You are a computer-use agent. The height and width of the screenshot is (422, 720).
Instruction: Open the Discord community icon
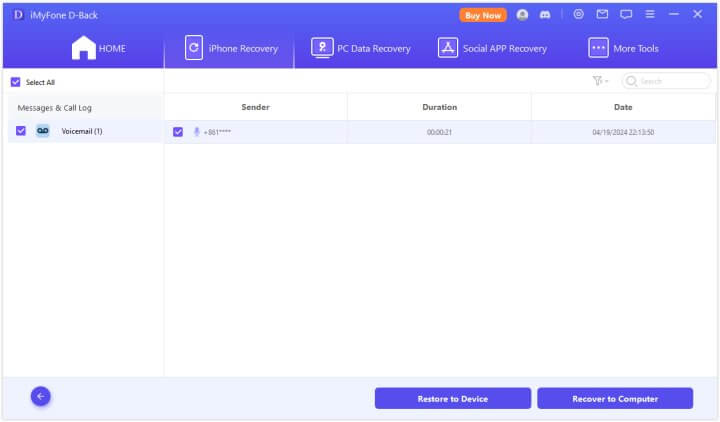pyautogui.click(x=545, y=15)
